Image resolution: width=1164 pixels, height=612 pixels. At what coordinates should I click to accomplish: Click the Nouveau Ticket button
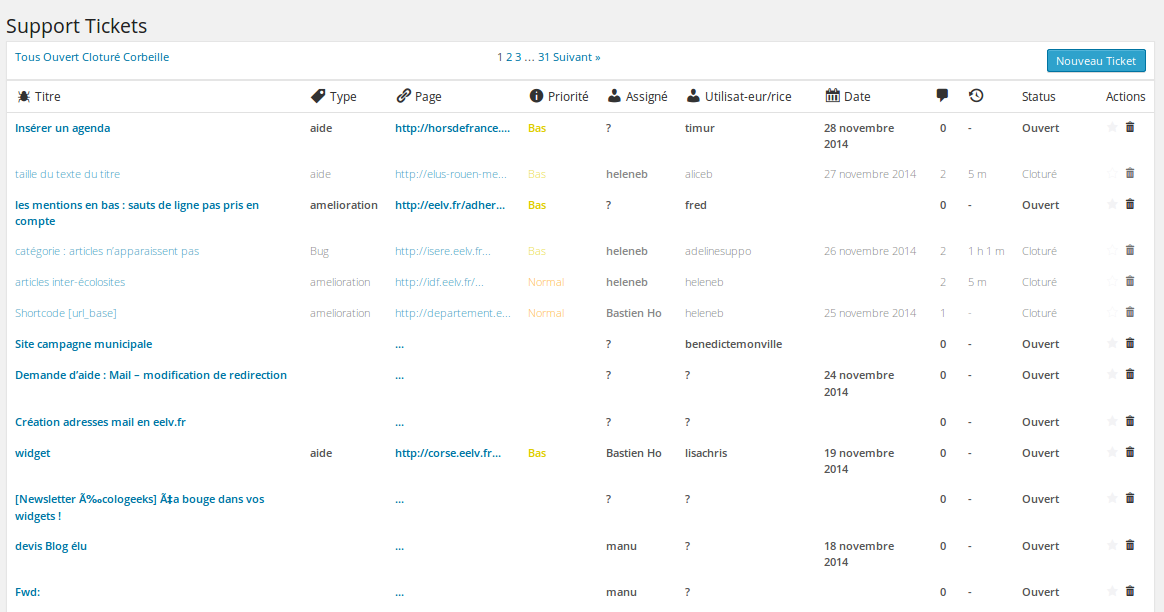coord(1095,61)
